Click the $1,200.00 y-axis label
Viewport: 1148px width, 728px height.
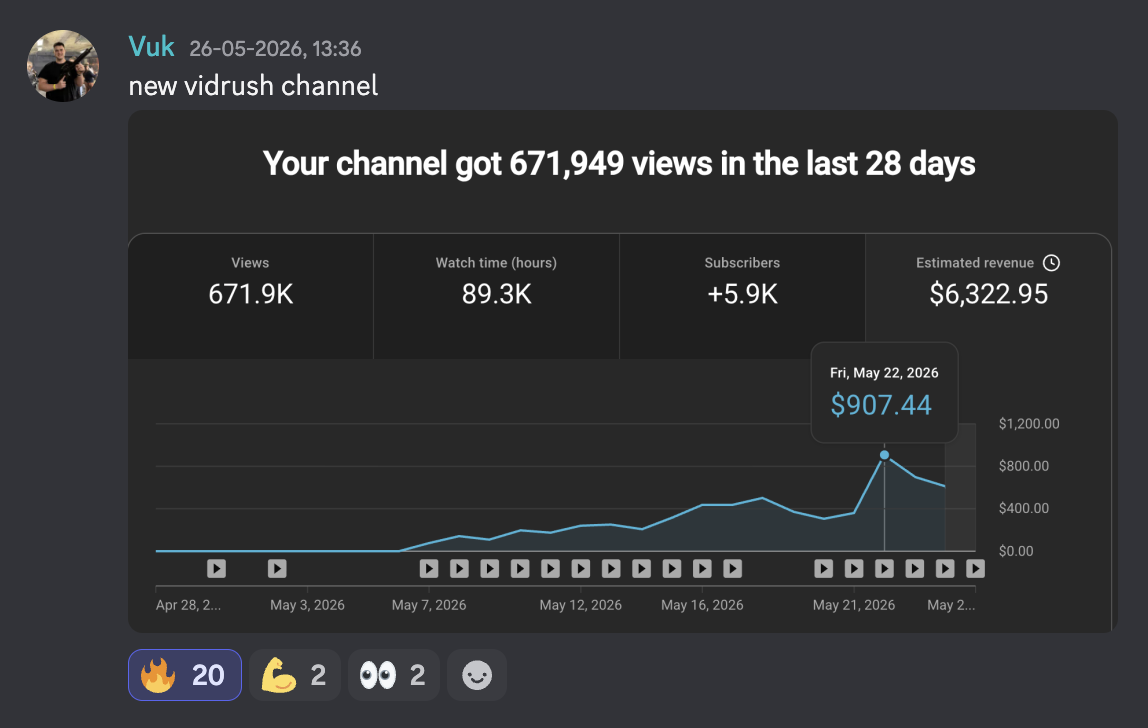[x=1029, y=424]
